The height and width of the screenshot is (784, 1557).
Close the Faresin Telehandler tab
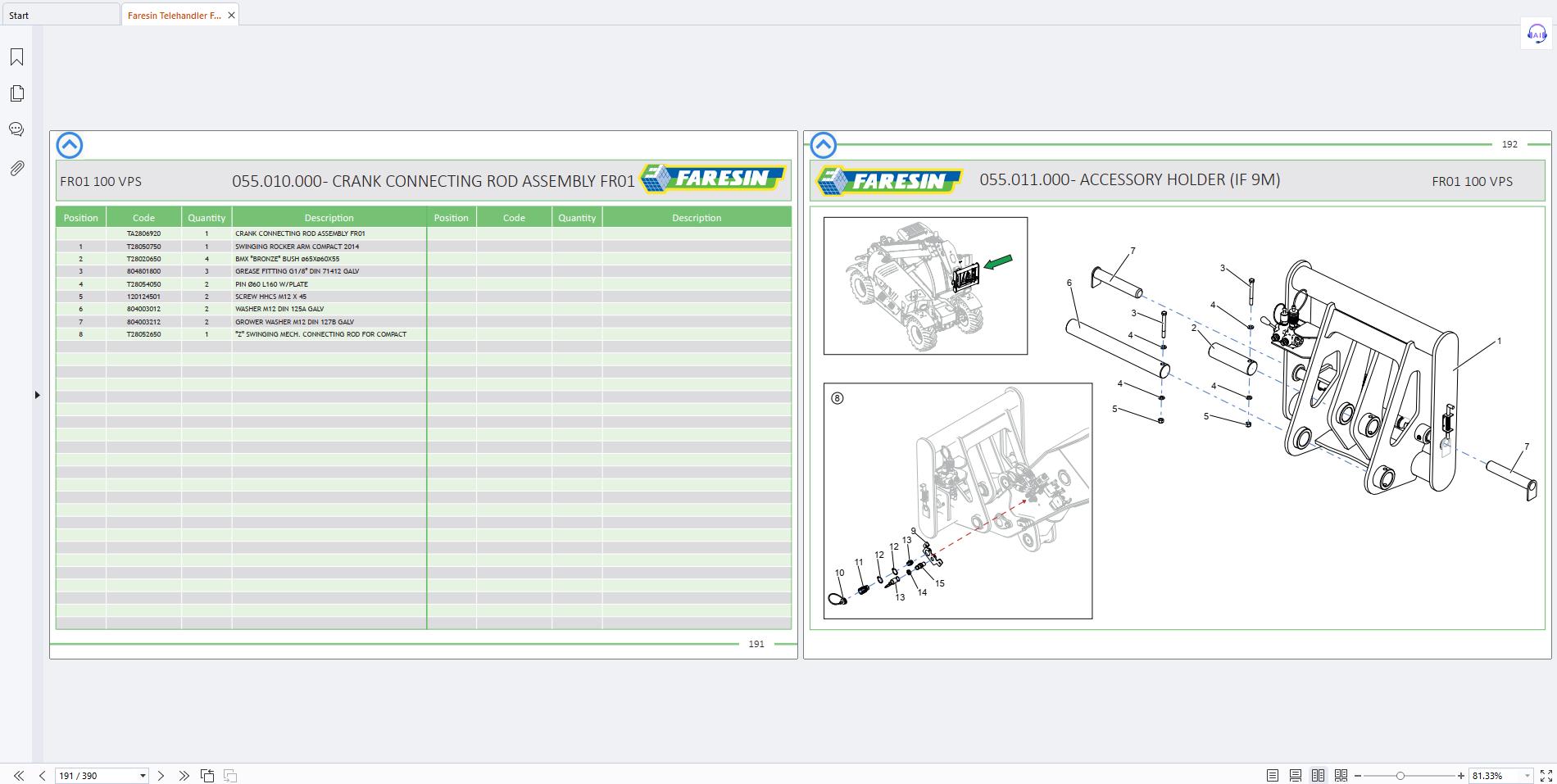[x=231, y=15]
